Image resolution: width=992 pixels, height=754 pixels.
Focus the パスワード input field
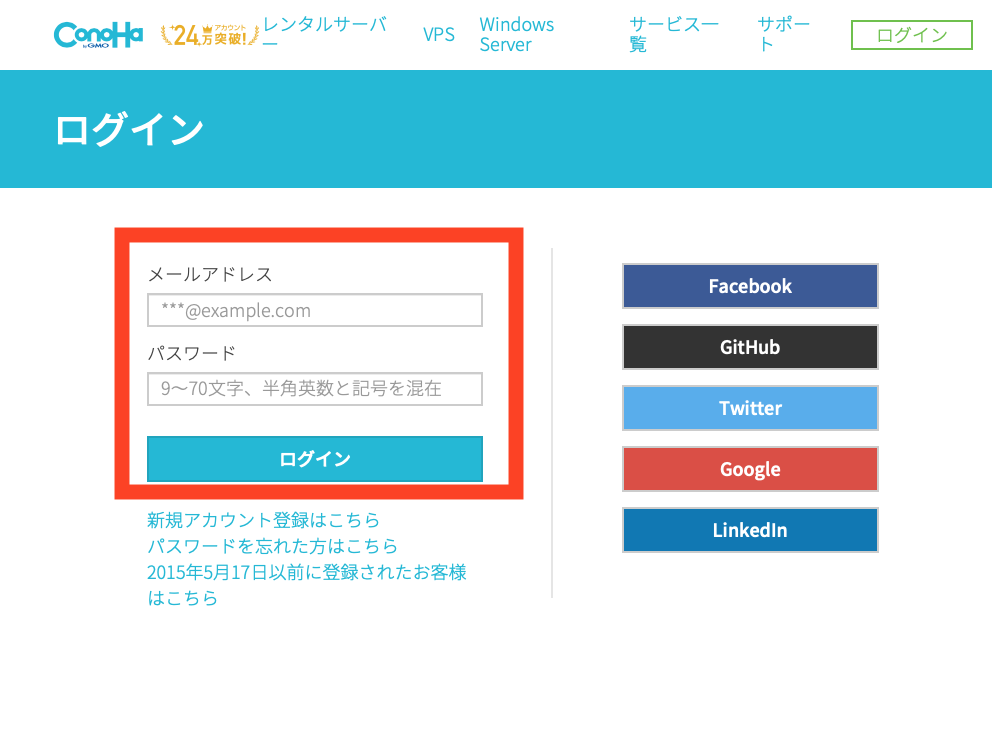click(314, 388)
